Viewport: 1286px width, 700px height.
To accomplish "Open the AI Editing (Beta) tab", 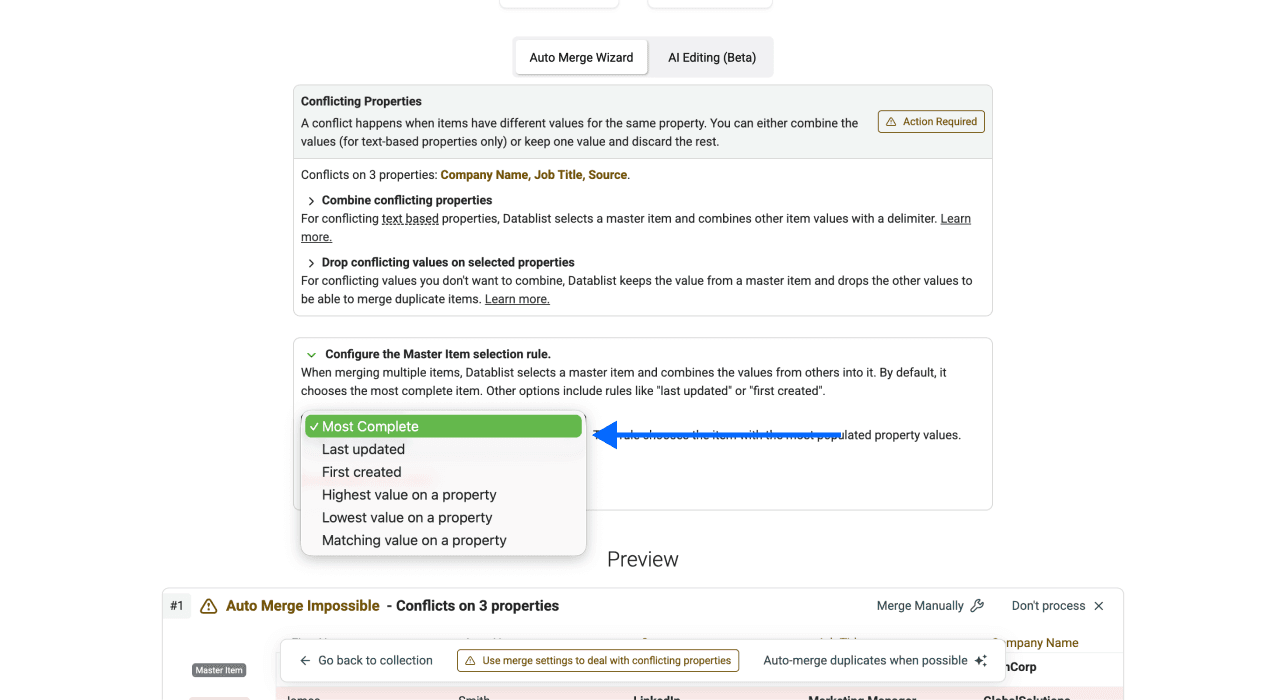I will 711,57.
